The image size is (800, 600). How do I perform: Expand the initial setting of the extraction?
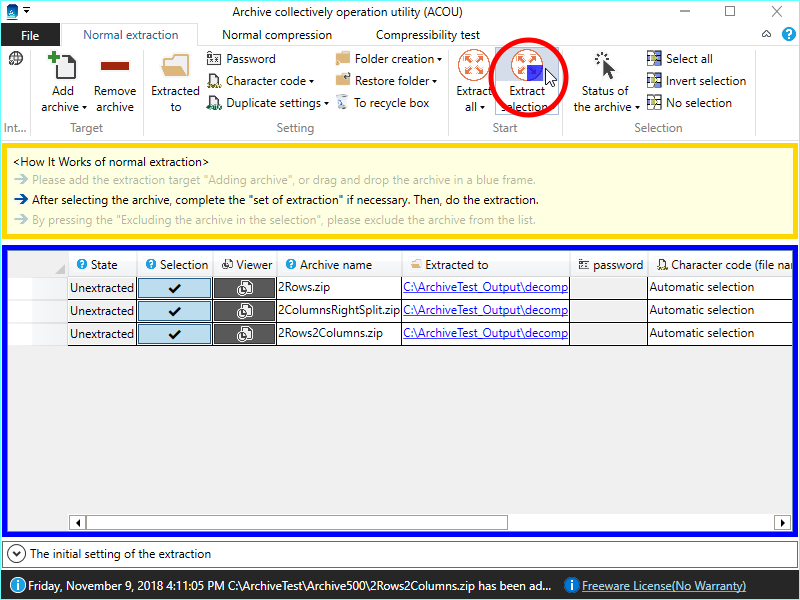[17, 553]
